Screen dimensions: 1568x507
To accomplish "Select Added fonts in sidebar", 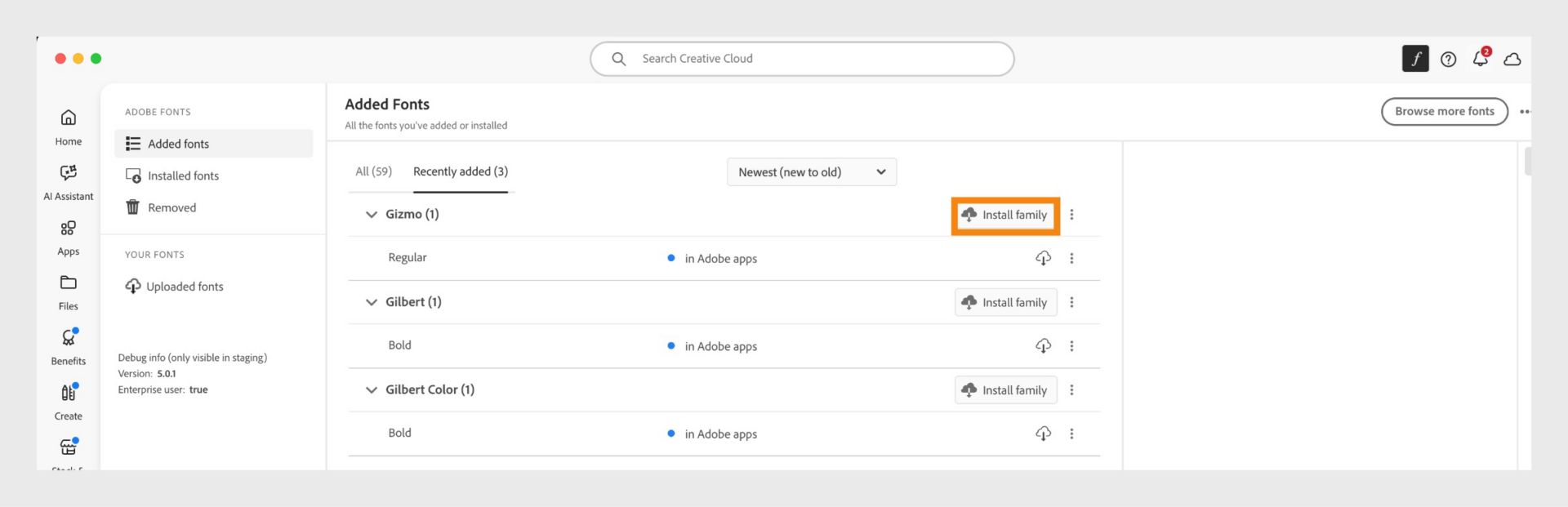I will [213, 144].
